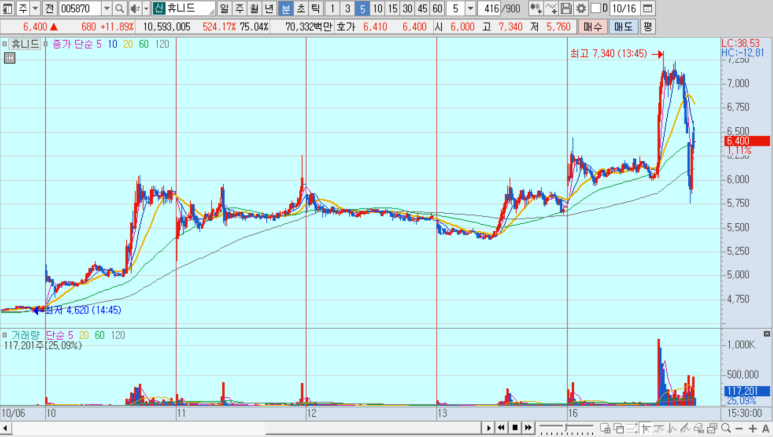Screen dimensions: 773x437
Task: Click the green 신 badge icon
Action: (x=158, y=8)
